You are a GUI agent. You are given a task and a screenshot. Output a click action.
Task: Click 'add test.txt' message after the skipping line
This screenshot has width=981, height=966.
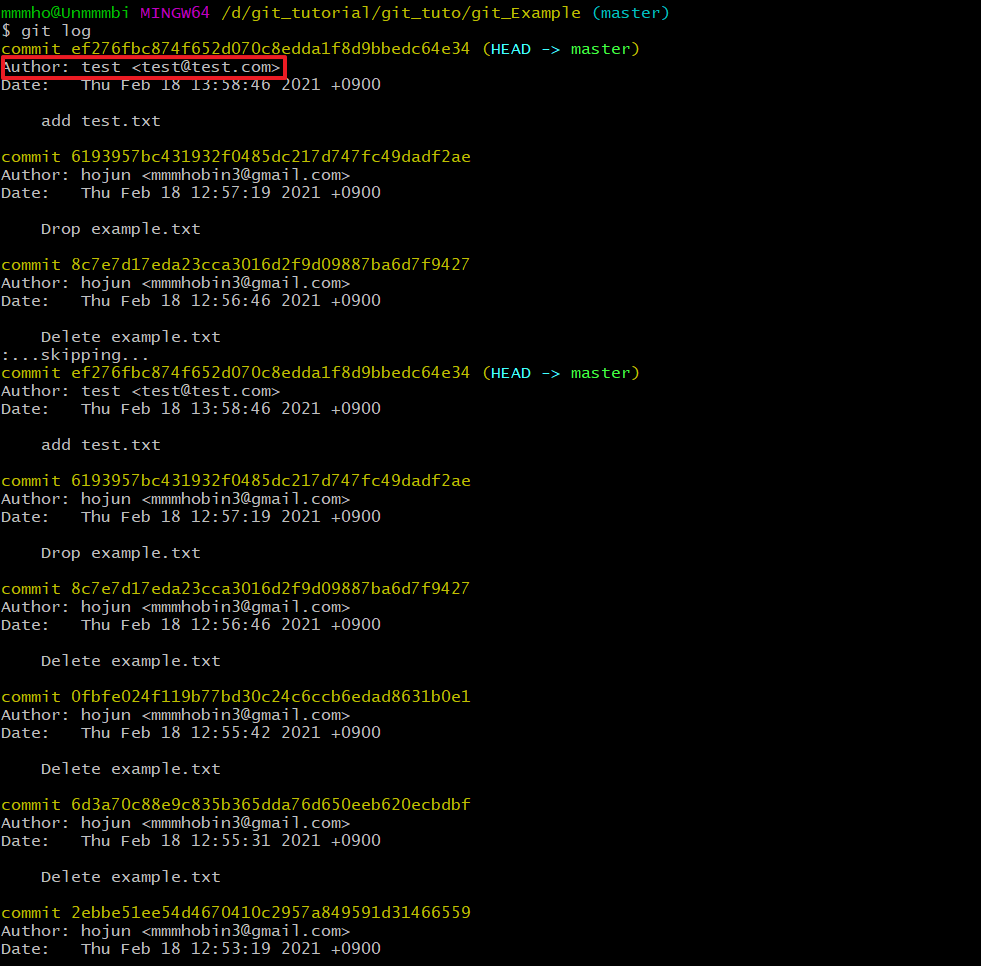(x=101, y=445)
